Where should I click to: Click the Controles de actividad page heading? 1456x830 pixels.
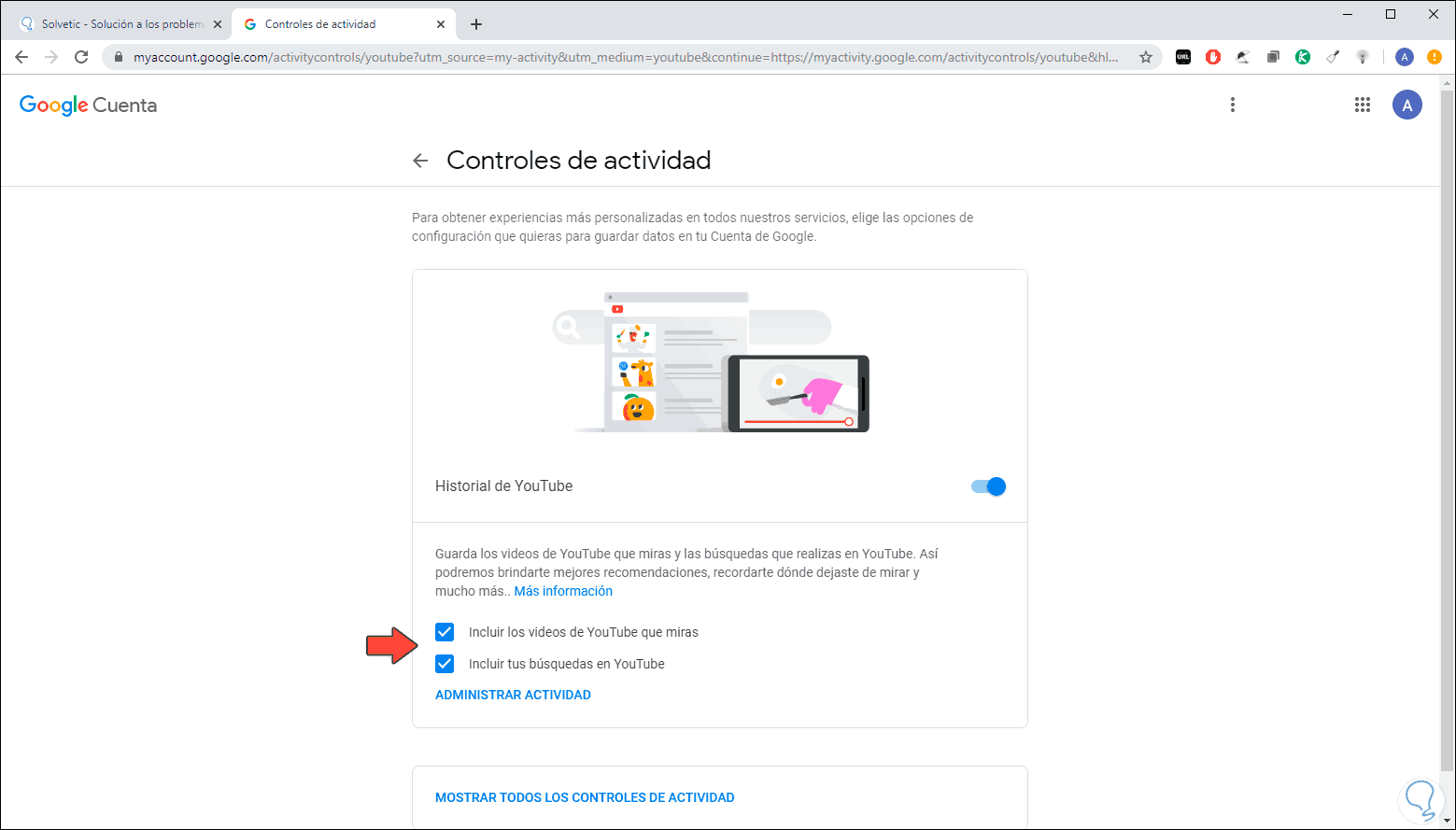[579, 161]
